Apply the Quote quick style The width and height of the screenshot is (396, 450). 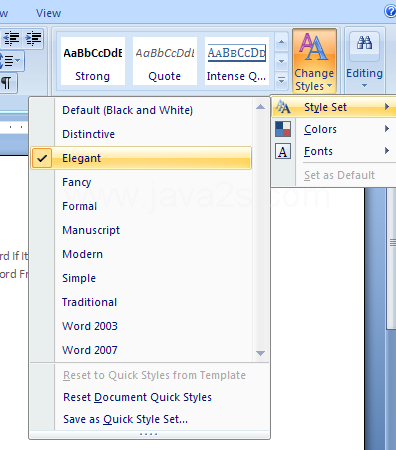point(165,61)
